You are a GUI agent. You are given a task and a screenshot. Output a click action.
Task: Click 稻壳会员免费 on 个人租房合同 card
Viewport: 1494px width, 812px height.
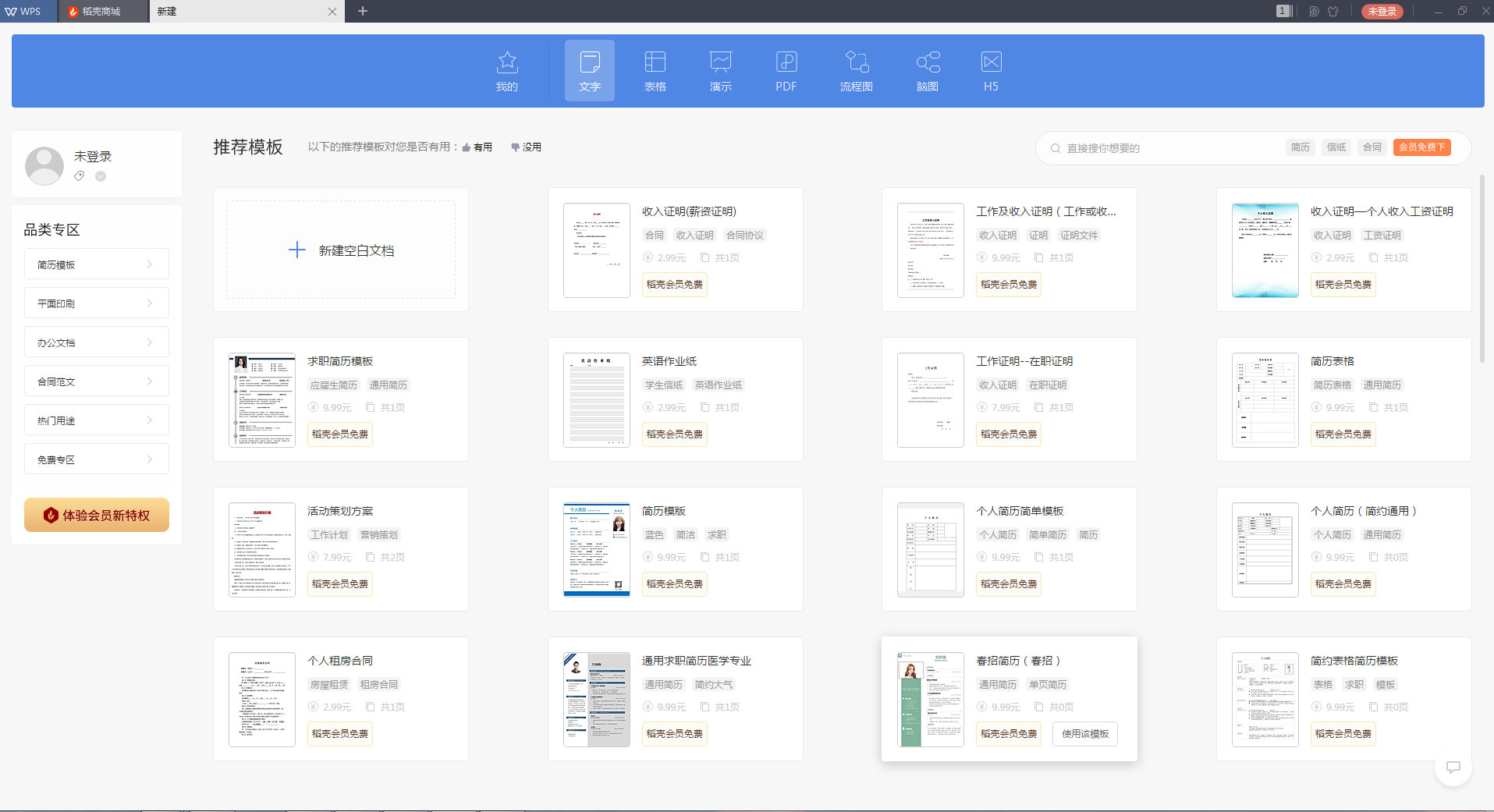(340, 733)
